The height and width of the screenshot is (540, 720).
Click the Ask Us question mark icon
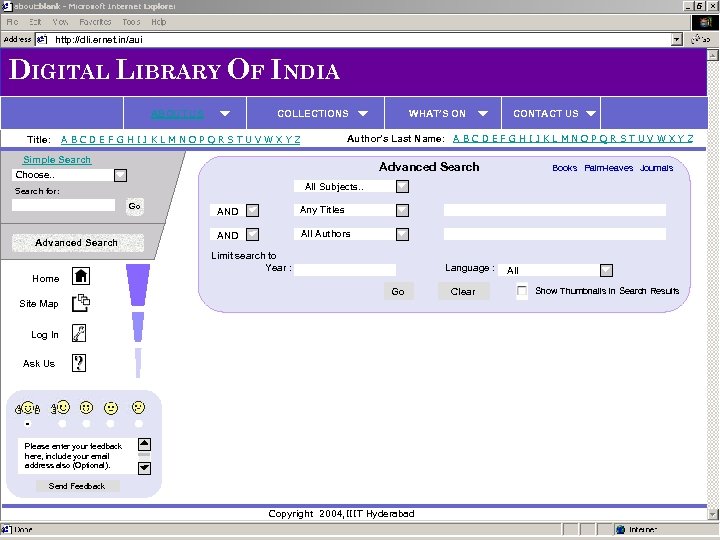click(x=79, y=363)
